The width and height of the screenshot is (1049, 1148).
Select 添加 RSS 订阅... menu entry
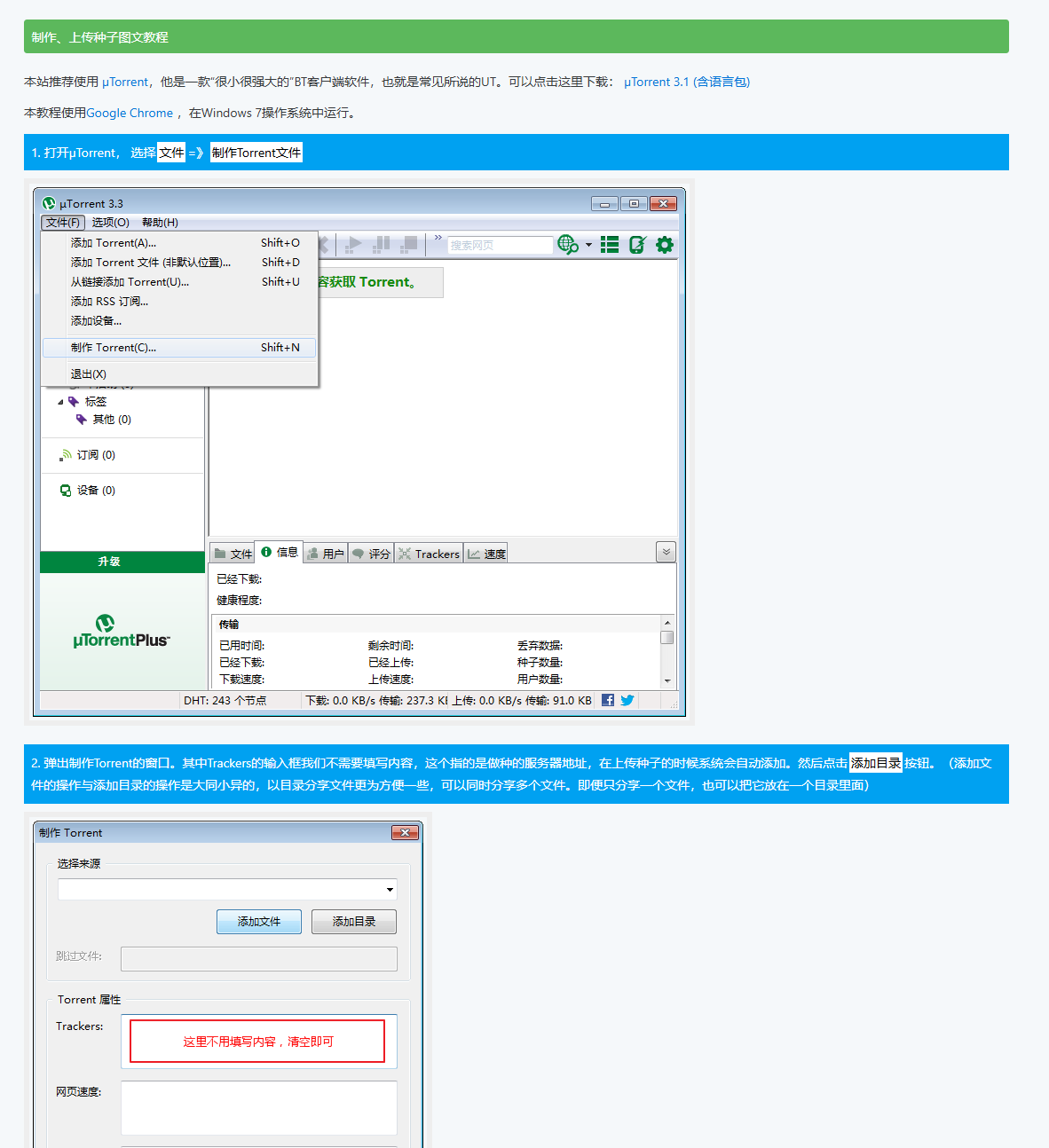[x=179, y=302]
